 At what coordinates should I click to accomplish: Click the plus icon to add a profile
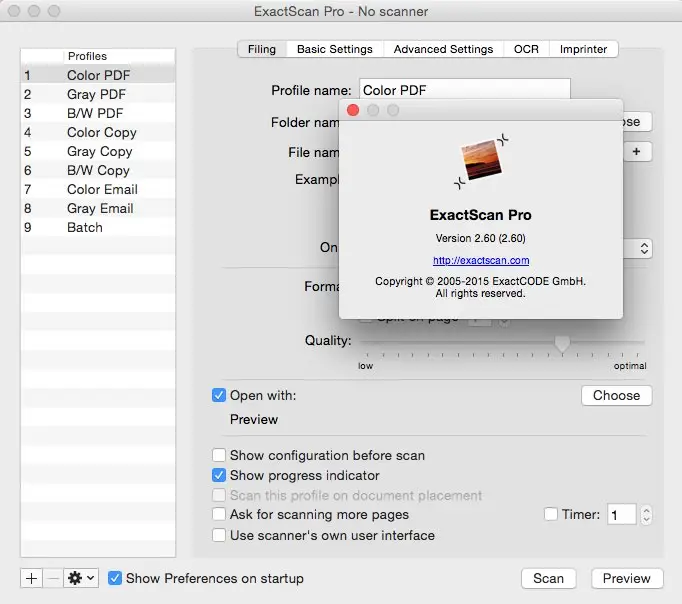31,578
